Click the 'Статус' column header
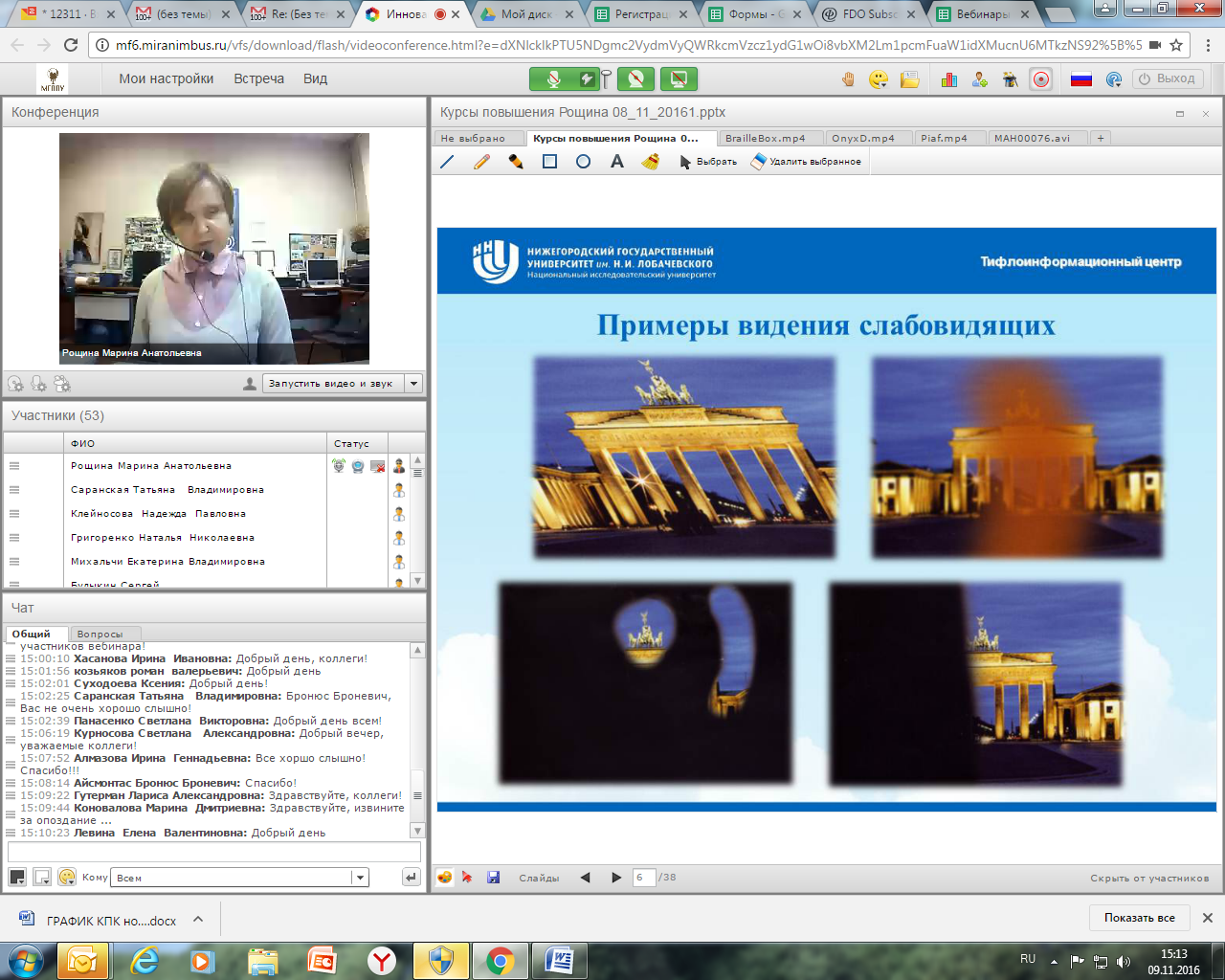1225x980 pixels. coord(357,443)
